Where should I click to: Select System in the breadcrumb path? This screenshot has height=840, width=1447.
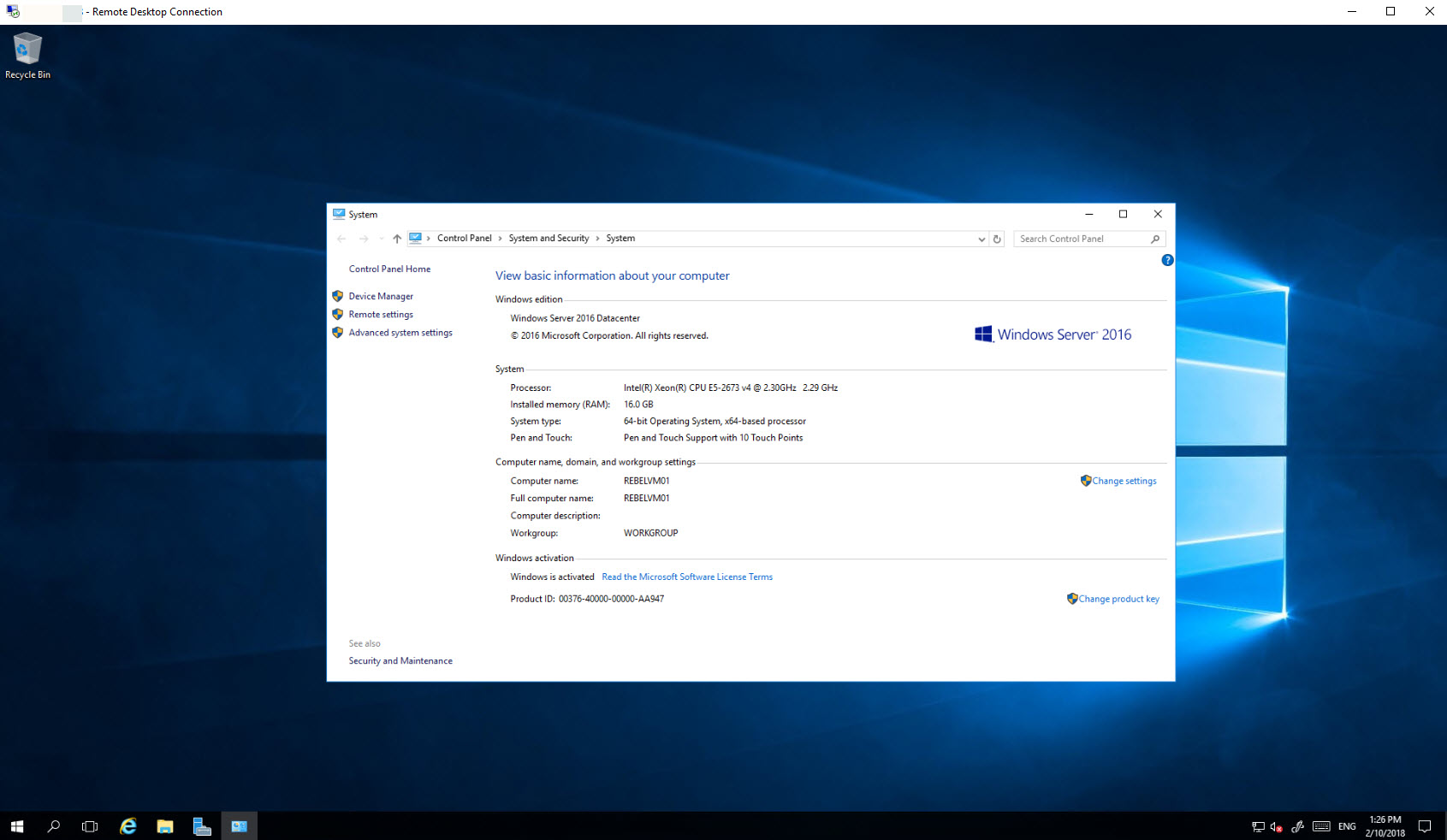click(x=620, y=238)
